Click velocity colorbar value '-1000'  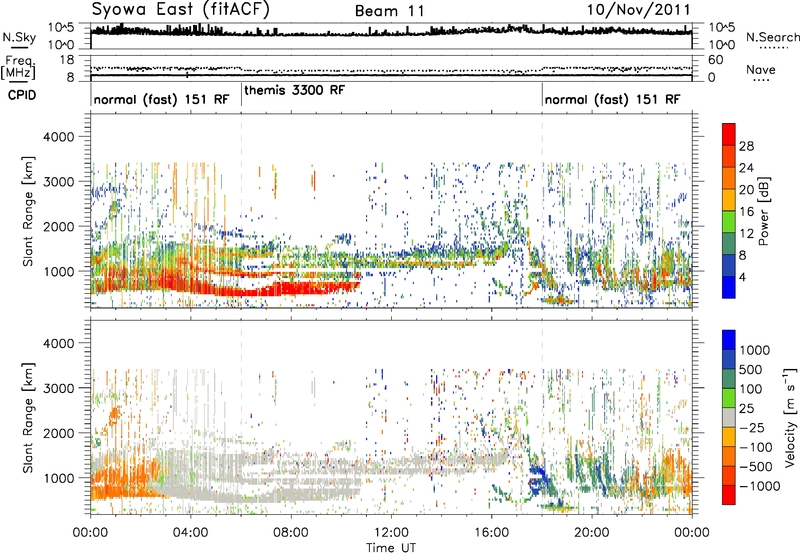[x=759, y=486]
